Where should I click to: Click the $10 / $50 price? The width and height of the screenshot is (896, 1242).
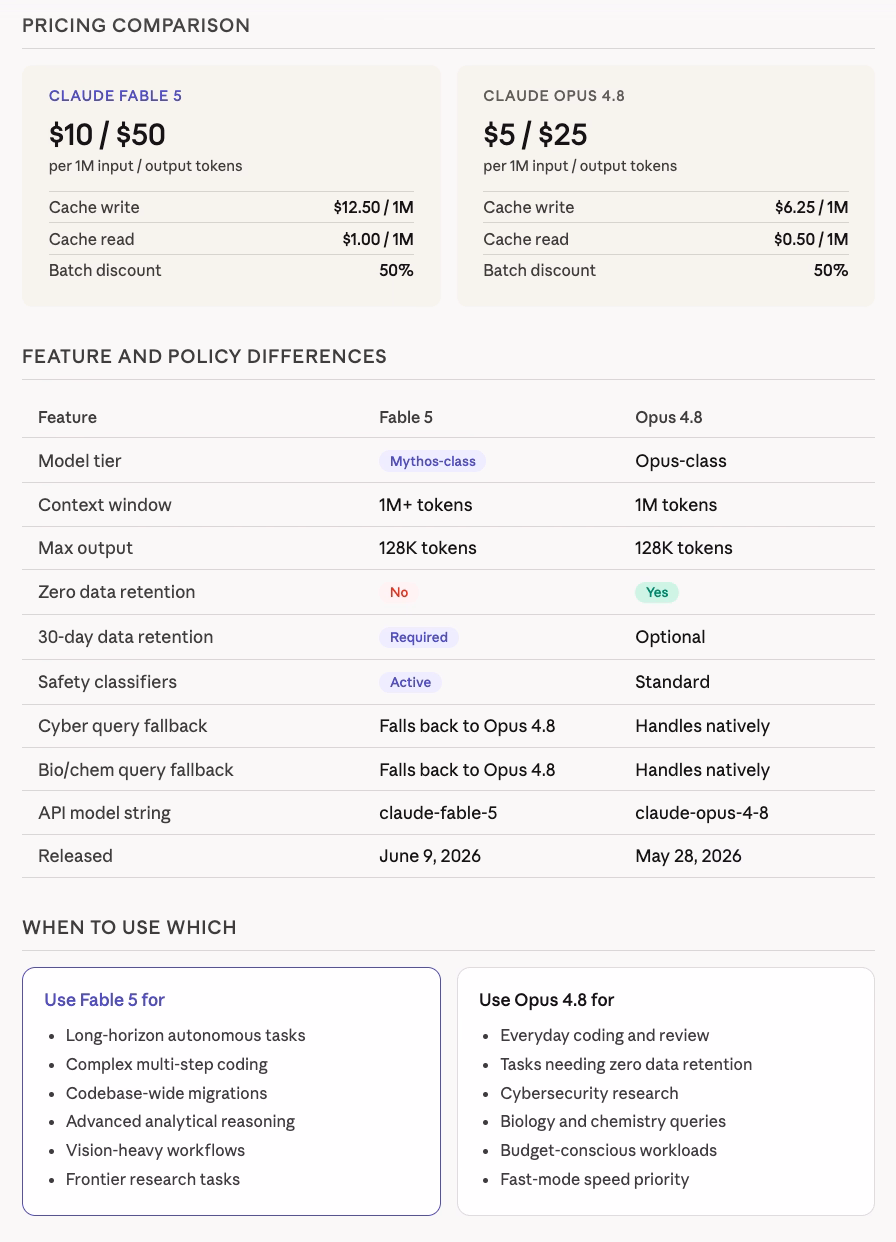coord(107,134)
